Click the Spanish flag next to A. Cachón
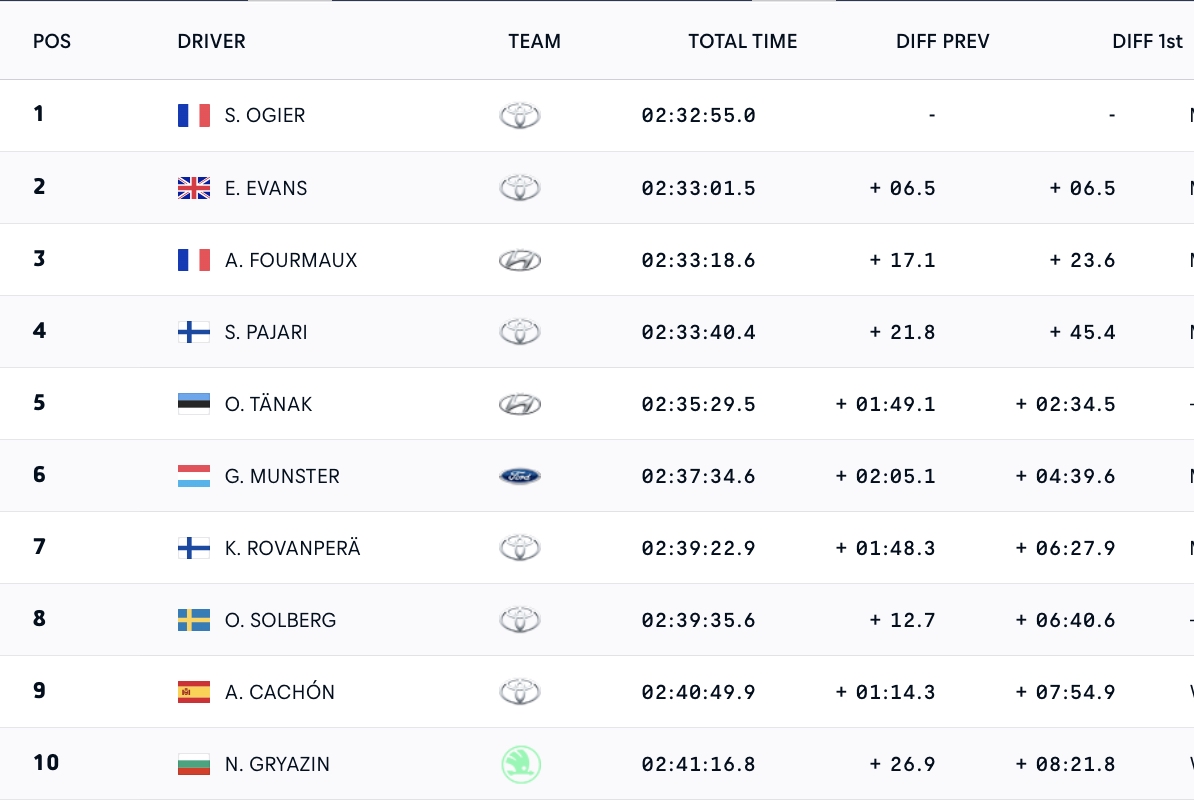The height and width of the screenshot is (806, 1194). (194, 692)
